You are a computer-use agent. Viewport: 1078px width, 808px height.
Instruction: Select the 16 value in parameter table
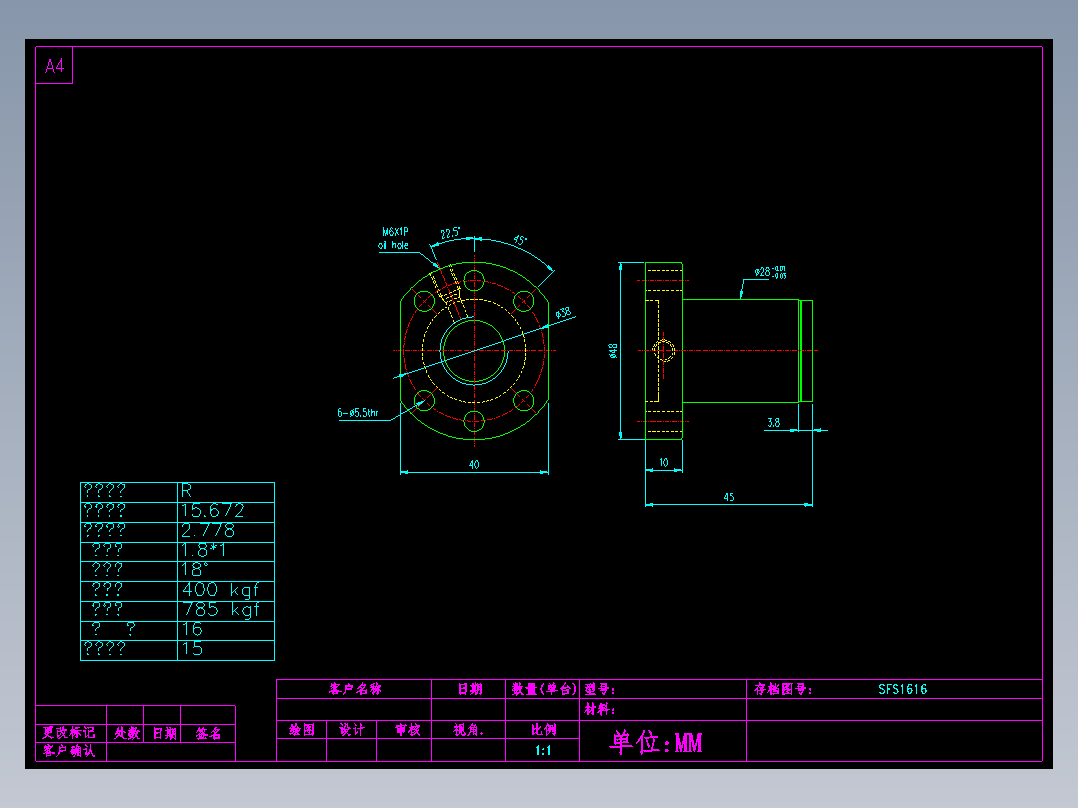pyautogui.click(x=192, y=629)
